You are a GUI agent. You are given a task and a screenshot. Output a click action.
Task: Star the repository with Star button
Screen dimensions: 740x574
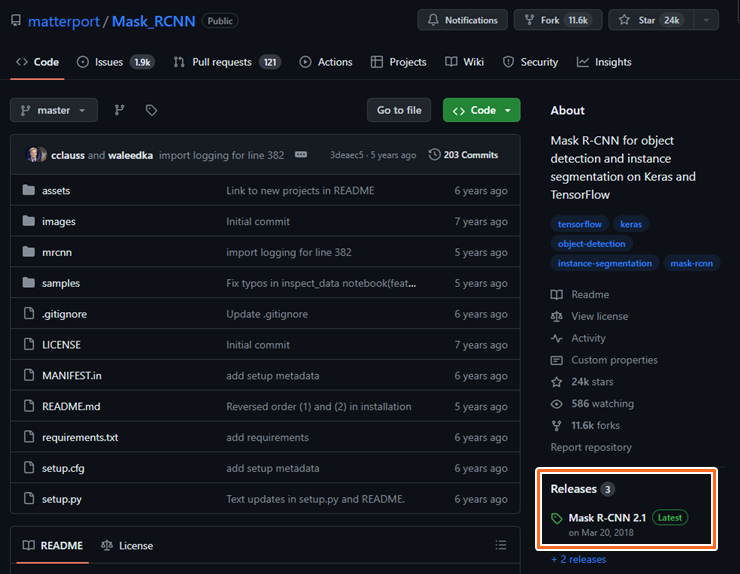point(651,20)
